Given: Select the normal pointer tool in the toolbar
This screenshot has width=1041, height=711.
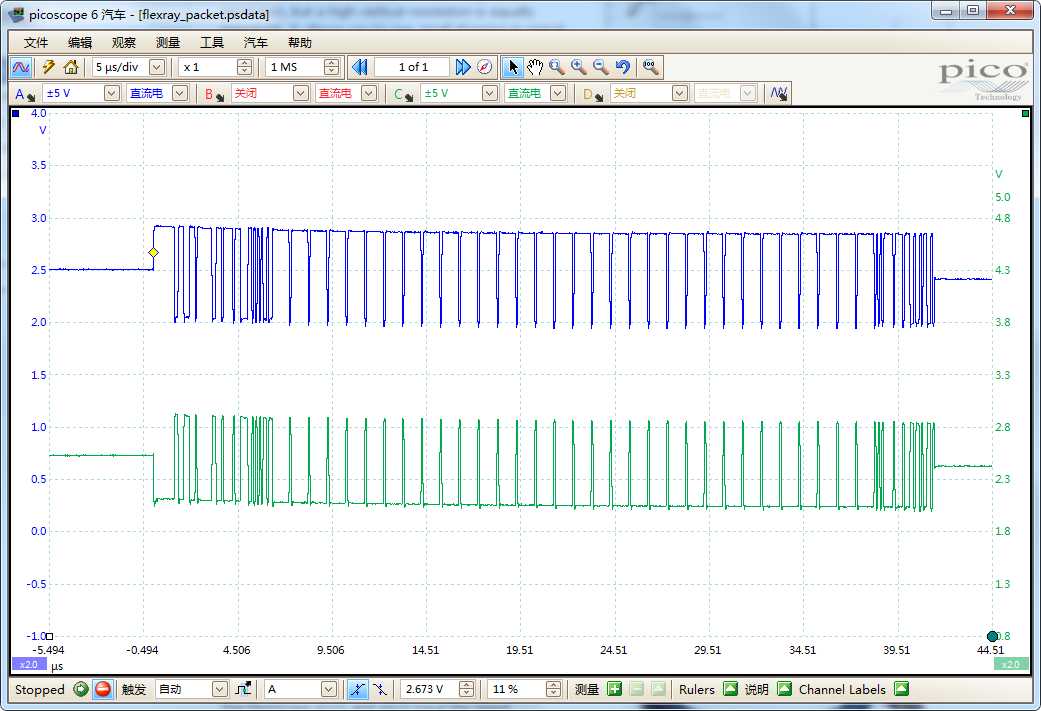Looking at the screenshot, I should tap(513, 67).
